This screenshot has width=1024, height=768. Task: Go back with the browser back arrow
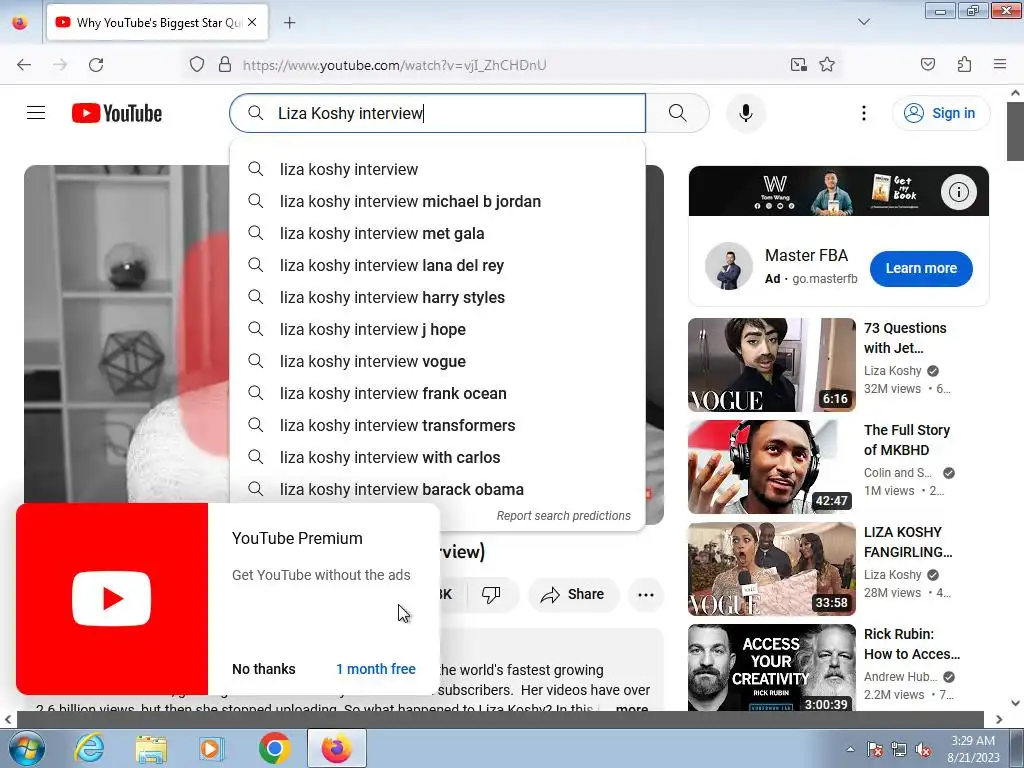(x=24, y=65)
